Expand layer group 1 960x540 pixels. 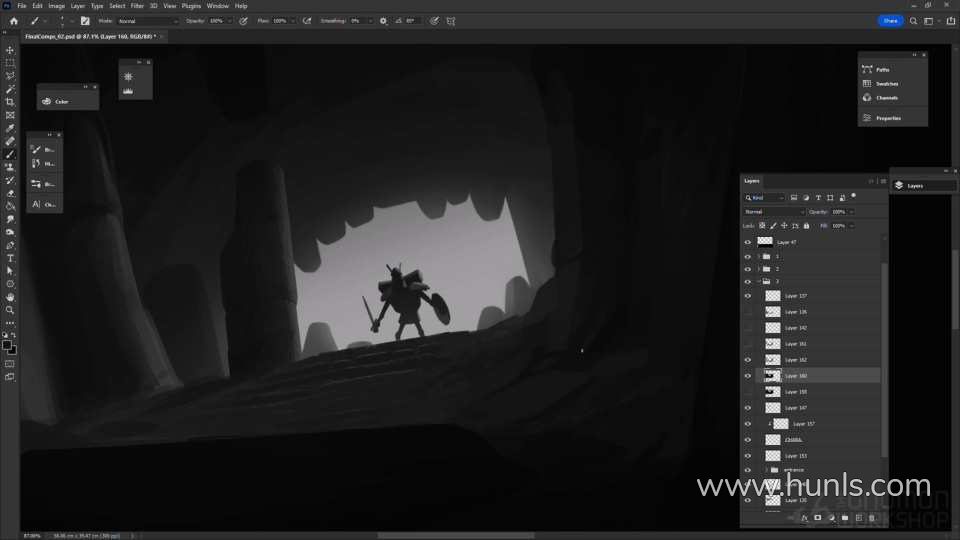tap(759, 257)
